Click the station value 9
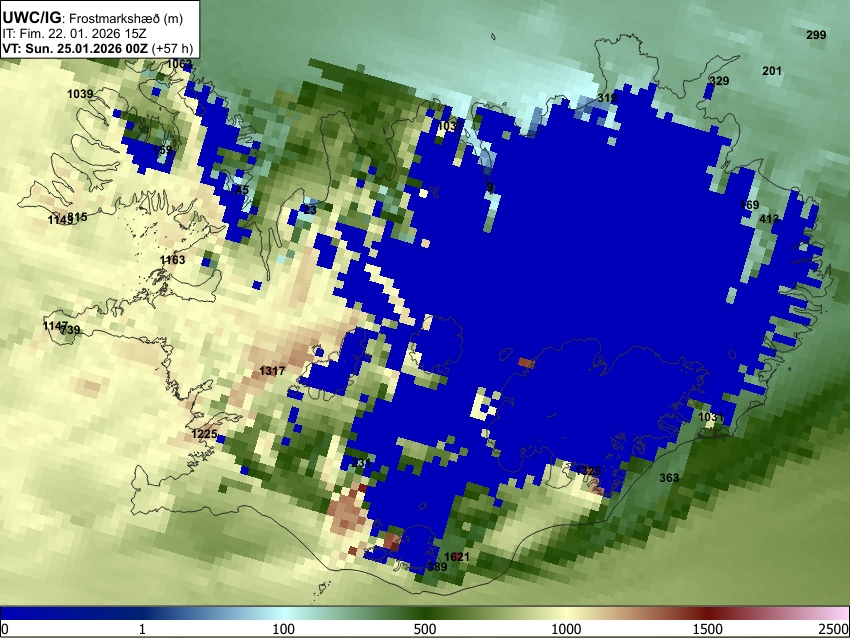 point(490,188)
